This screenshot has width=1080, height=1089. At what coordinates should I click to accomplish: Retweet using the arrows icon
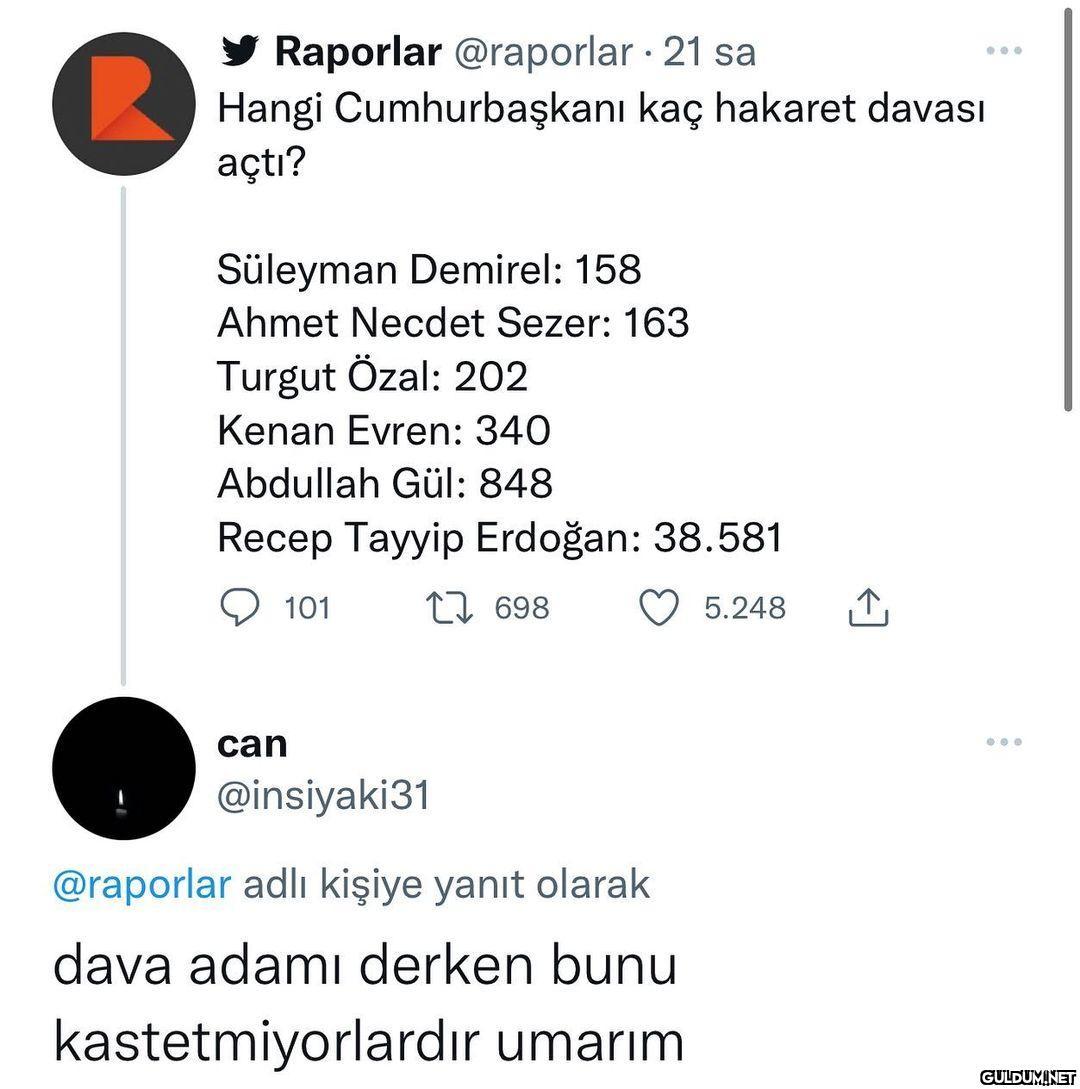(449, 607)
